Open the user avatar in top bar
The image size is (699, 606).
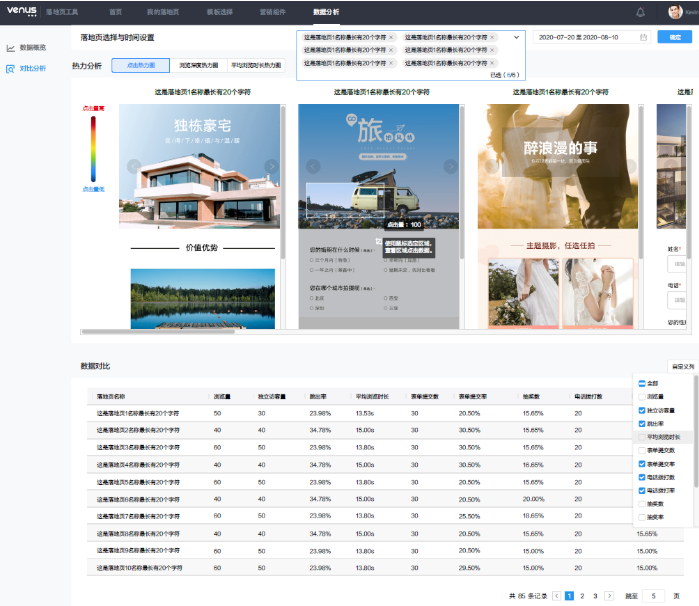(675, 12)
